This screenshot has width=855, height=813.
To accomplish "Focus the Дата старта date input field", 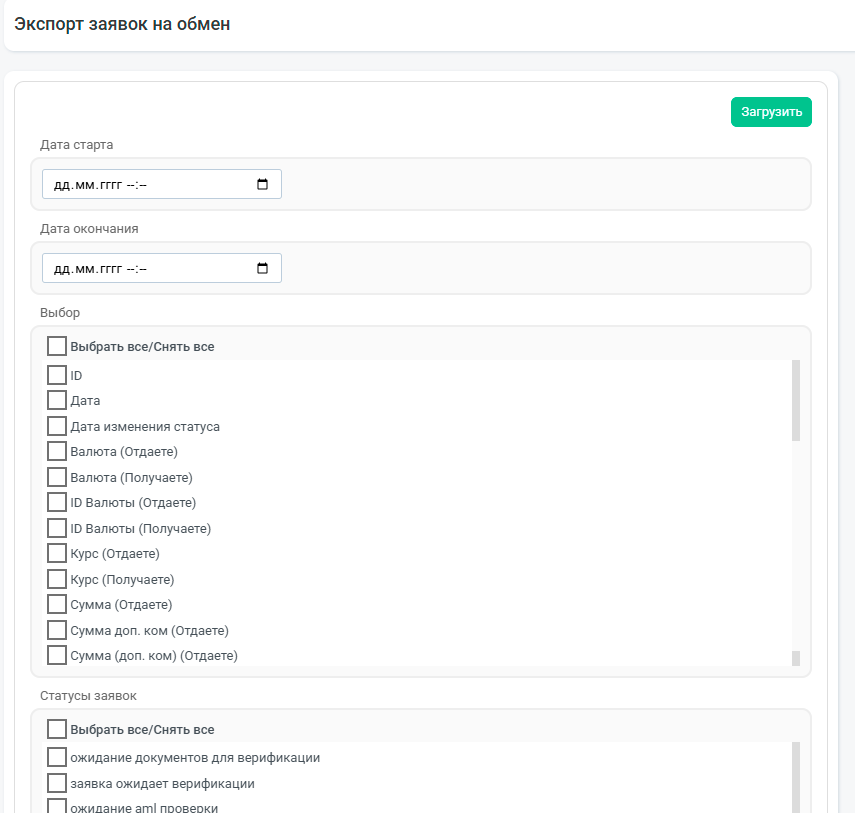I will [162, 184].
